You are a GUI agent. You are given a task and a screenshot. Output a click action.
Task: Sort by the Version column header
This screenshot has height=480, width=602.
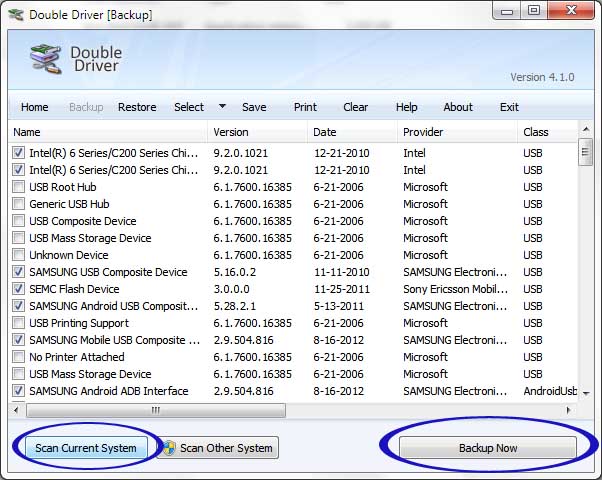tap(257, 132)
